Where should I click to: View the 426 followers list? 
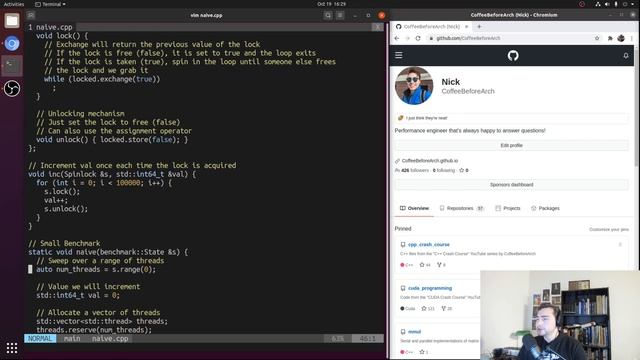coord(415,170)
